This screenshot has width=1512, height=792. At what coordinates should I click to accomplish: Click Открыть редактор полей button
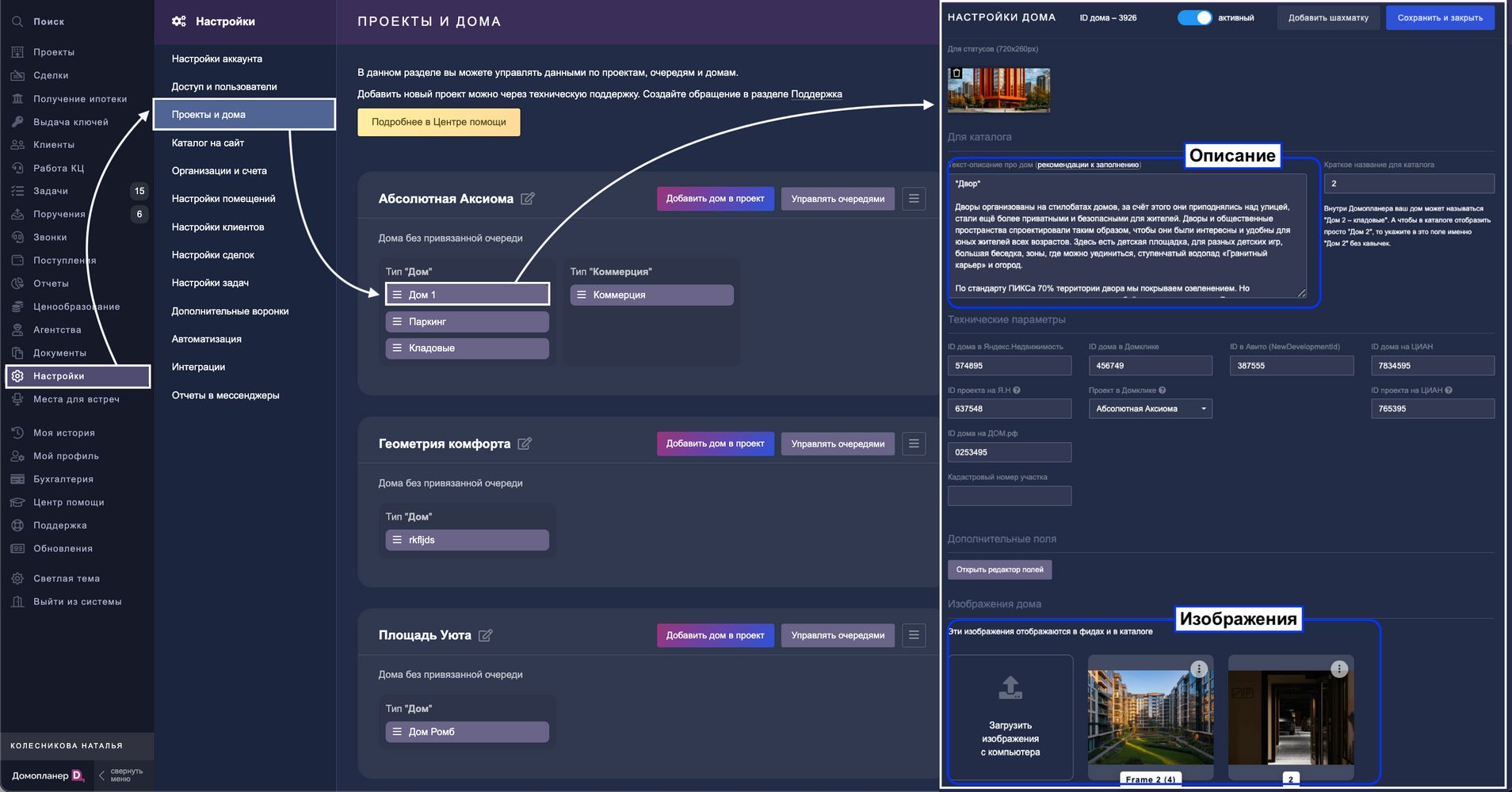point(999,569)
